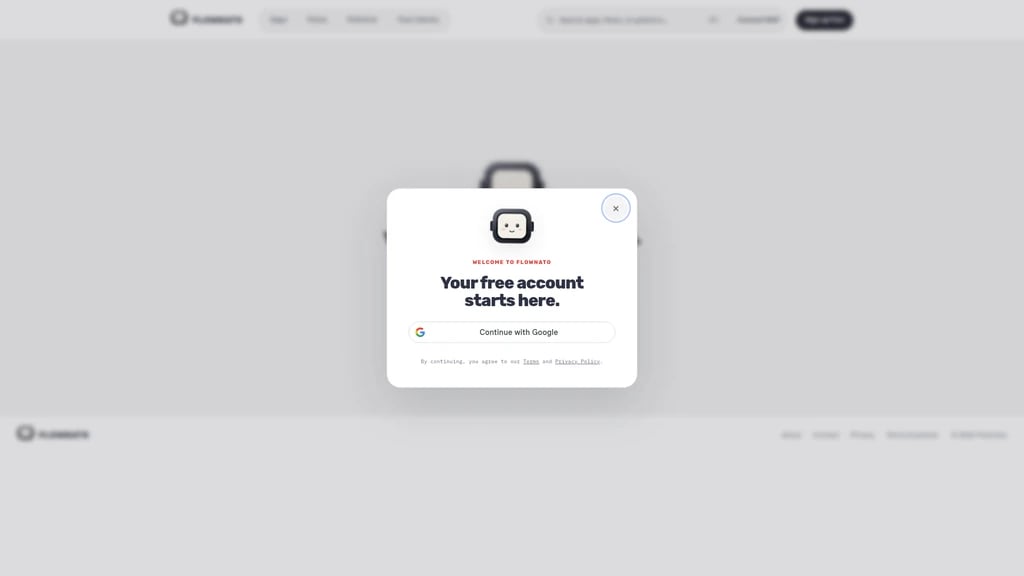This screenshot has height=576, width=1024.
Task: Click the robot mascot icon in dialog
Action: (x=512, y=226)
